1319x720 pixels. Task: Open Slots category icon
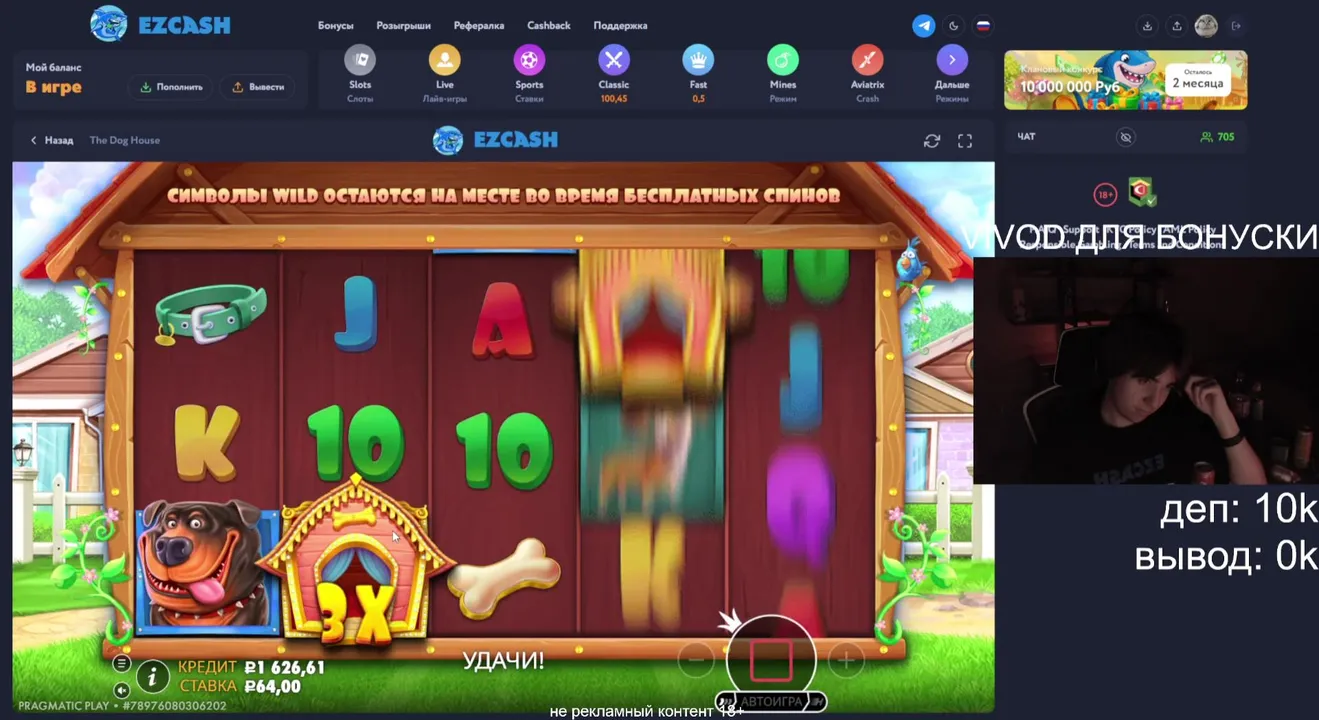(x=360, y=61)
